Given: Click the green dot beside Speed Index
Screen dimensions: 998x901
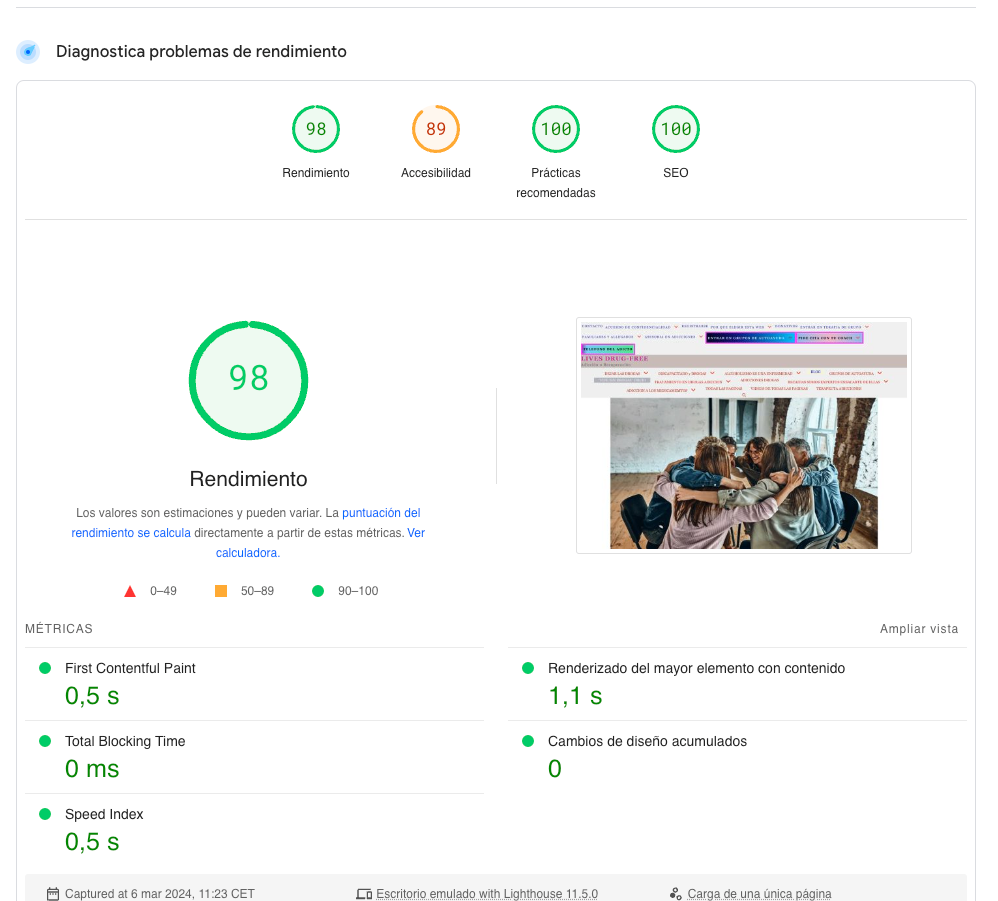Looking at the screenshot, I should (45, 814).
